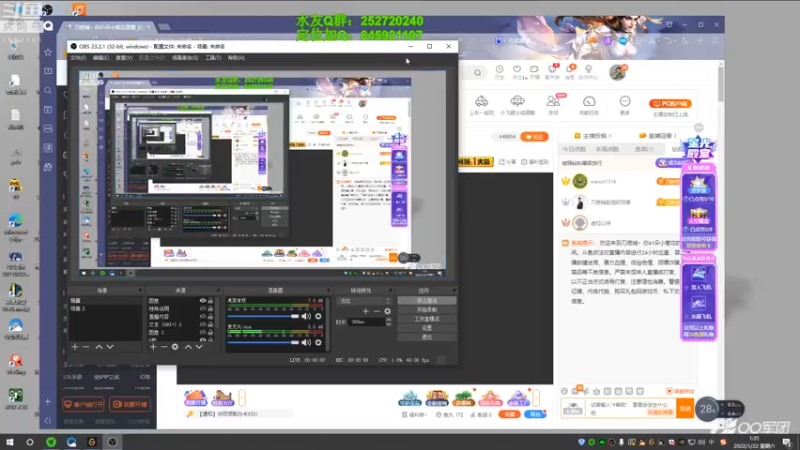The image size is (800, 450).
Task: Open 麦克风/Aux mixer settings gear
Action: [x=318, y=342]
